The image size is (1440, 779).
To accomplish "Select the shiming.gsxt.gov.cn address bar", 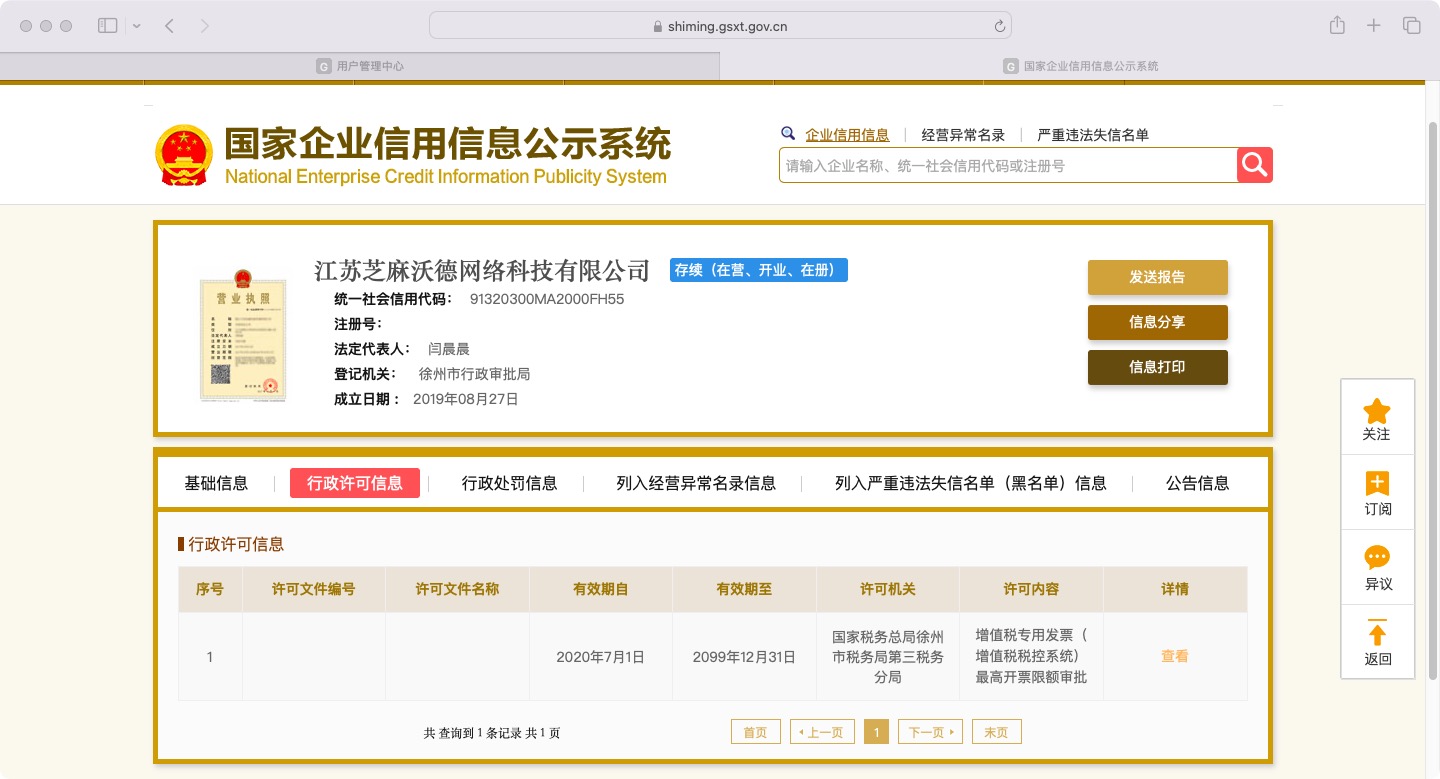I will 720,26.
